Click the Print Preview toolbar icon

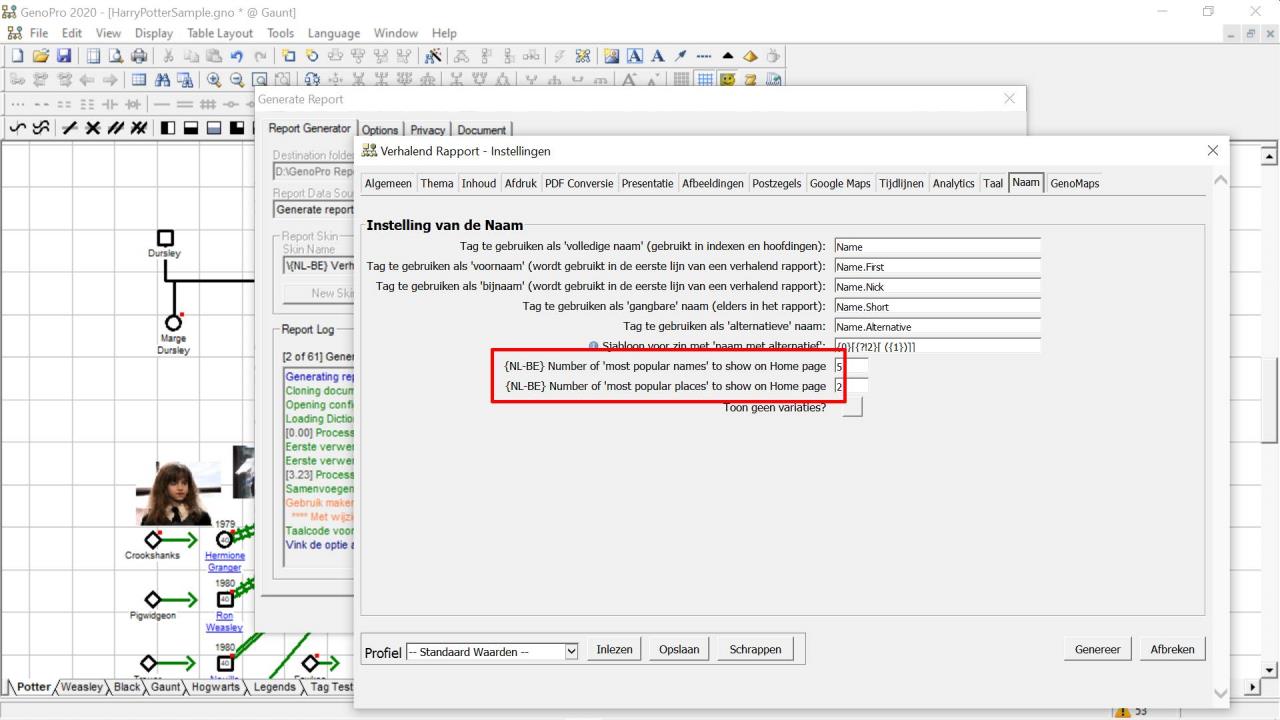pos(116,56)
